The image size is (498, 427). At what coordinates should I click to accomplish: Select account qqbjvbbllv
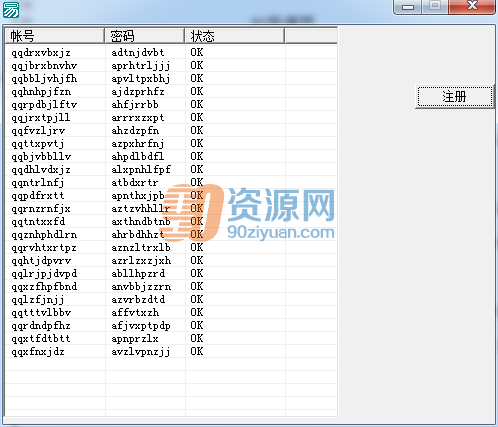(41, 157)
